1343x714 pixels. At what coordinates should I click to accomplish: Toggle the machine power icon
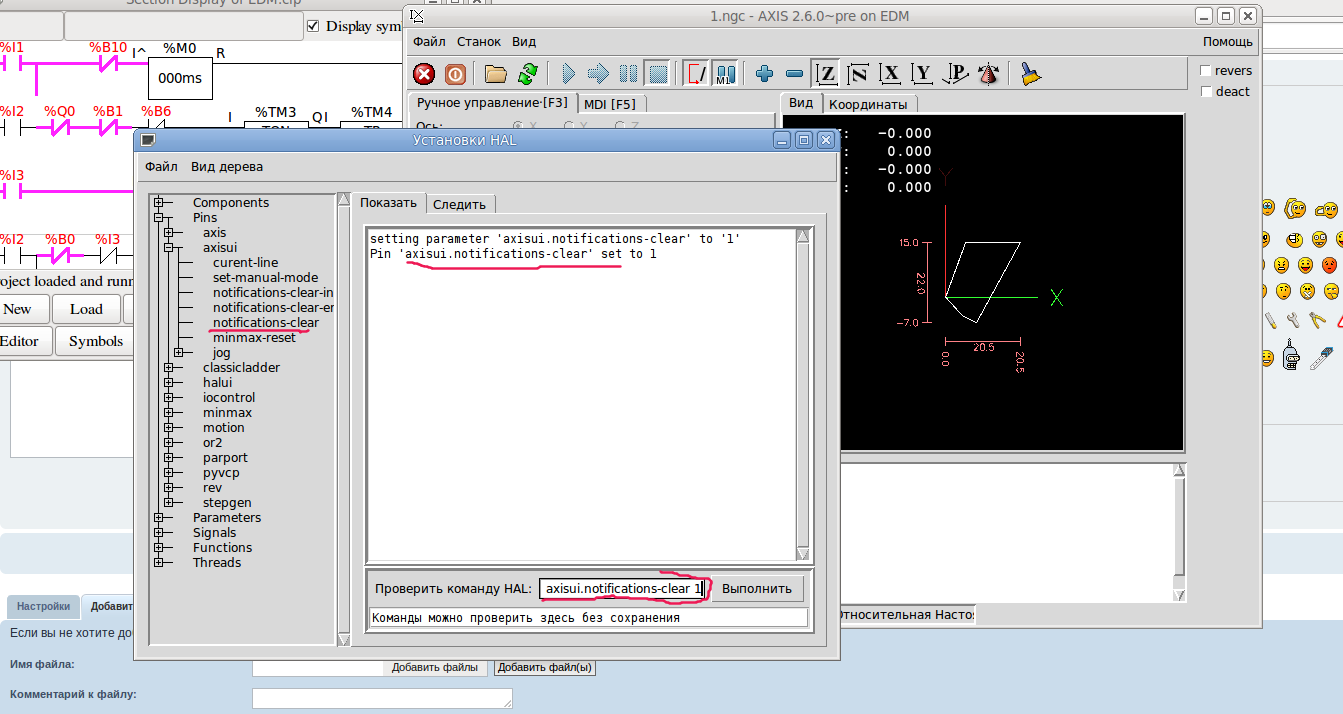(455, 74)
